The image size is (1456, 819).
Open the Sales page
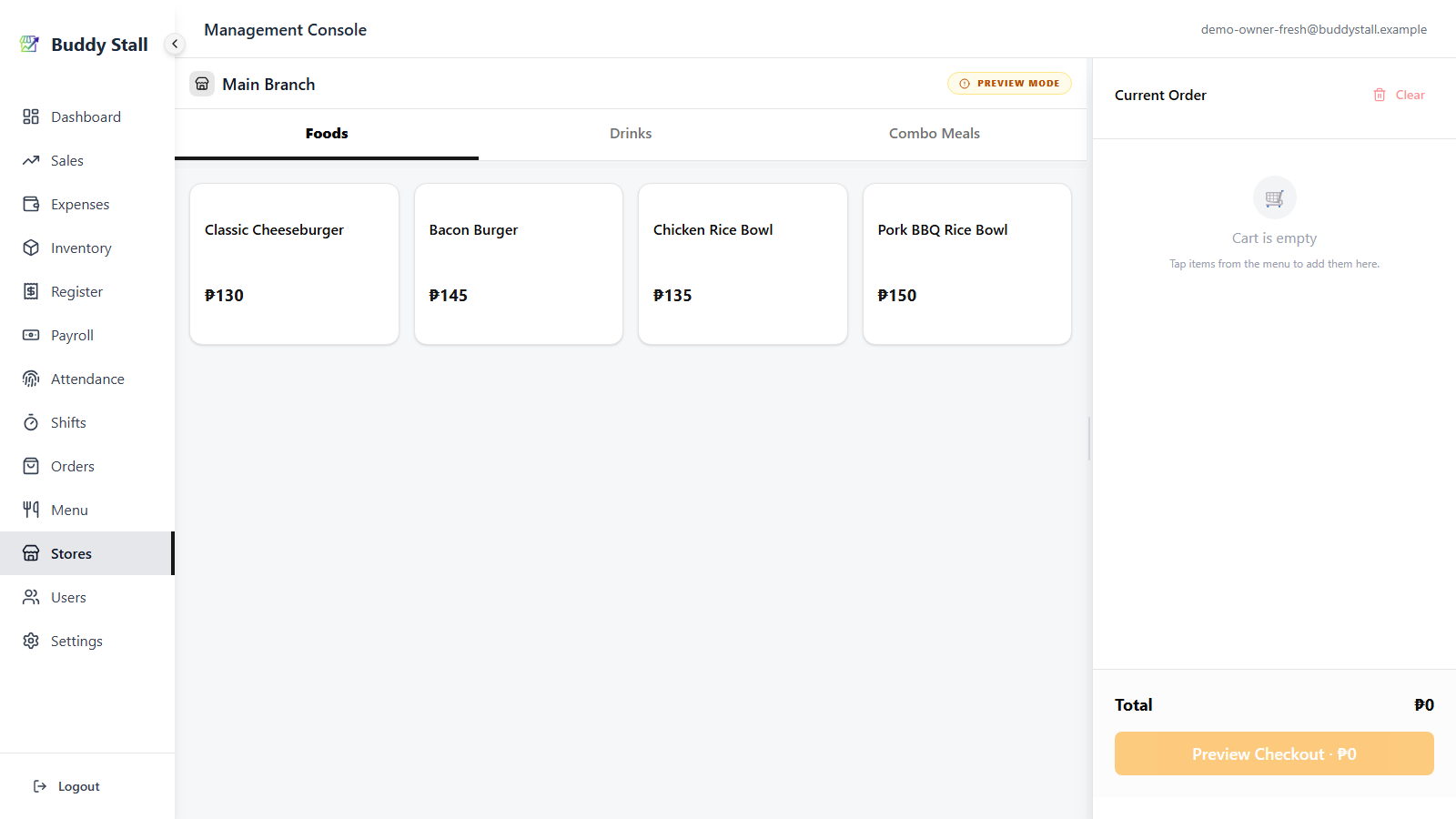pyautogui.click(x=86, y=160)
